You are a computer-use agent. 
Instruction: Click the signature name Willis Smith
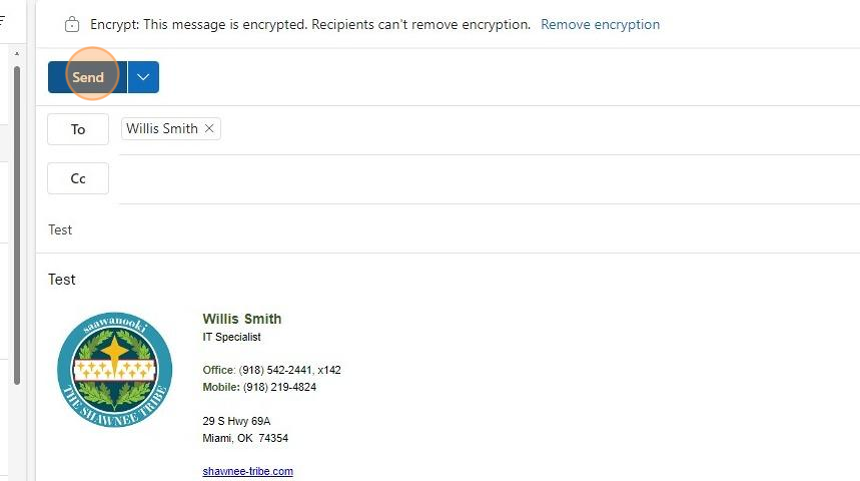coord(242,319)
